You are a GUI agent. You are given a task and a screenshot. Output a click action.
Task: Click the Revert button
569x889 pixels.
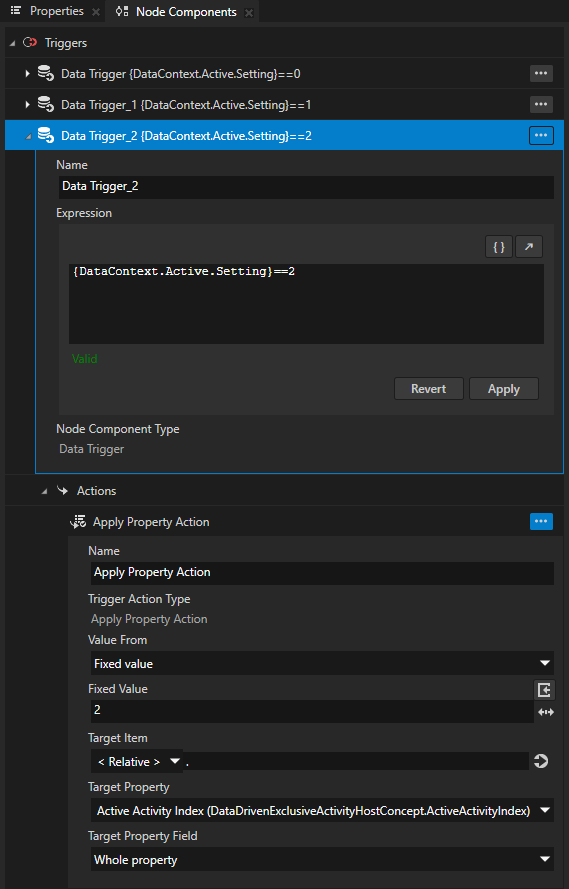tap(428, 389)
